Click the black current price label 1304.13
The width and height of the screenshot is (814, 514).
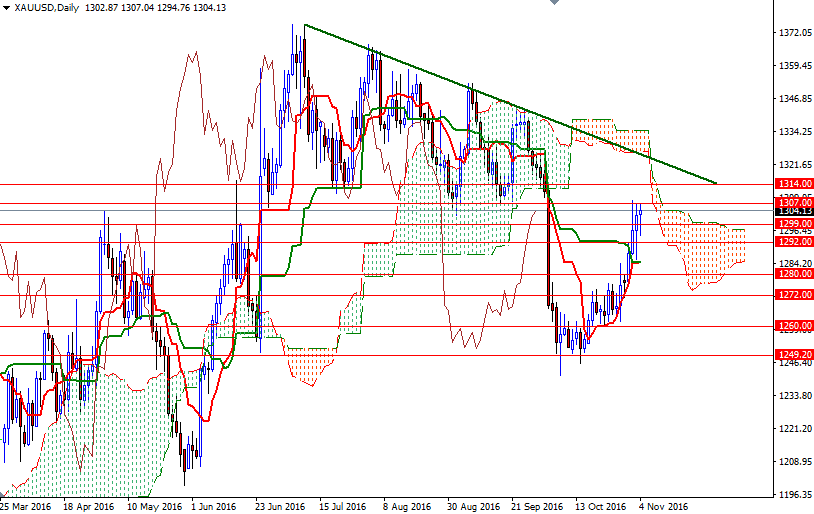click(x=793, y=211)
